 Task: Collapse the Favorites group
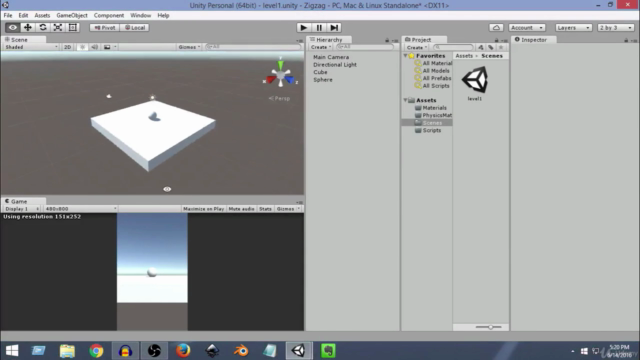pyautogui.click(x=406, y=56)
